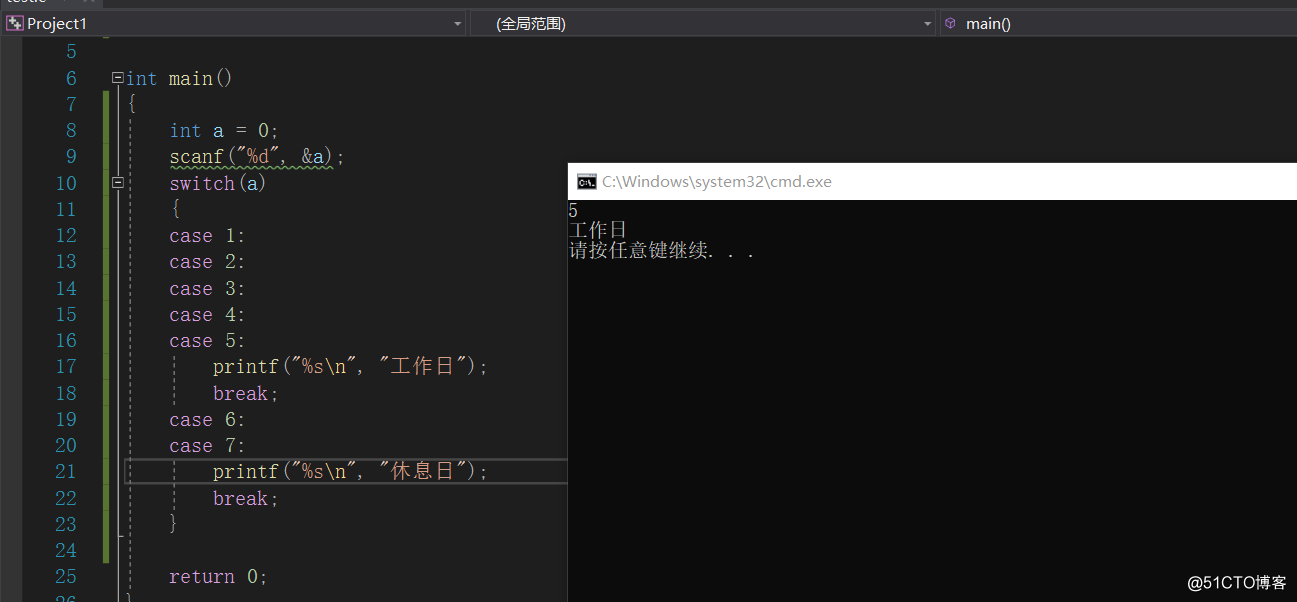Click the cmd.exe window title icon
Screen dimensions: 1297x602
coord(587,181)
